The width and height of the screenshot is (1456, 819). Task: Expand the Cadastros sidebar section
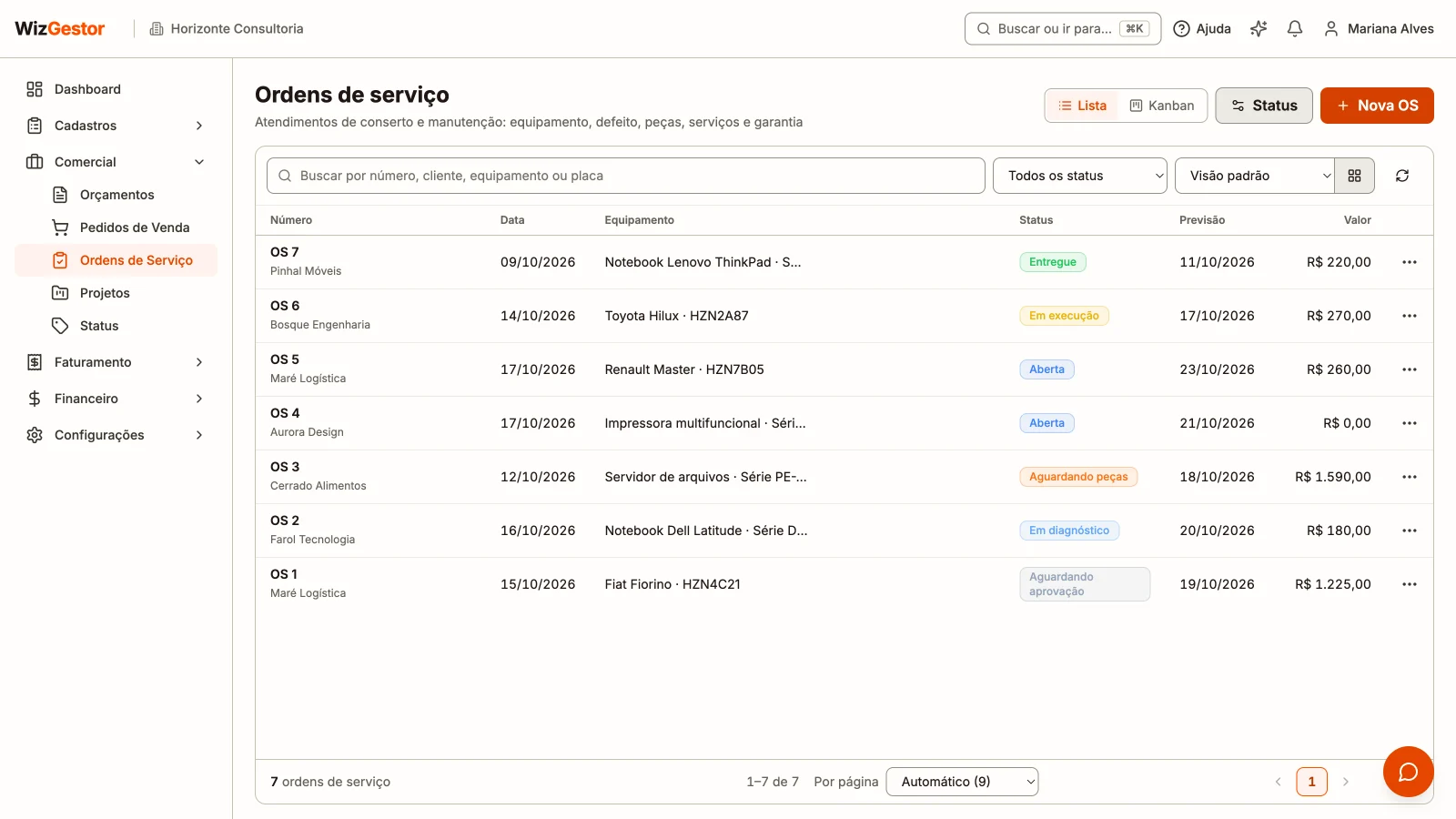point(116,126)
